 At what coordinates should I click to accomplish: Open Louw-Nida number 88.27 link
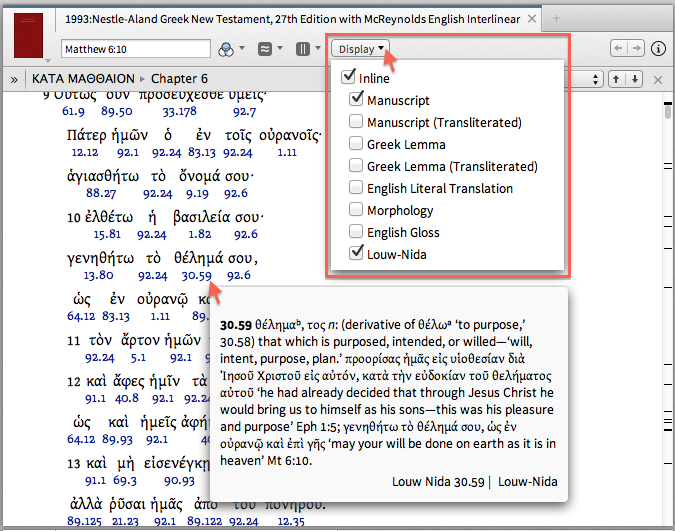[101, 193]
